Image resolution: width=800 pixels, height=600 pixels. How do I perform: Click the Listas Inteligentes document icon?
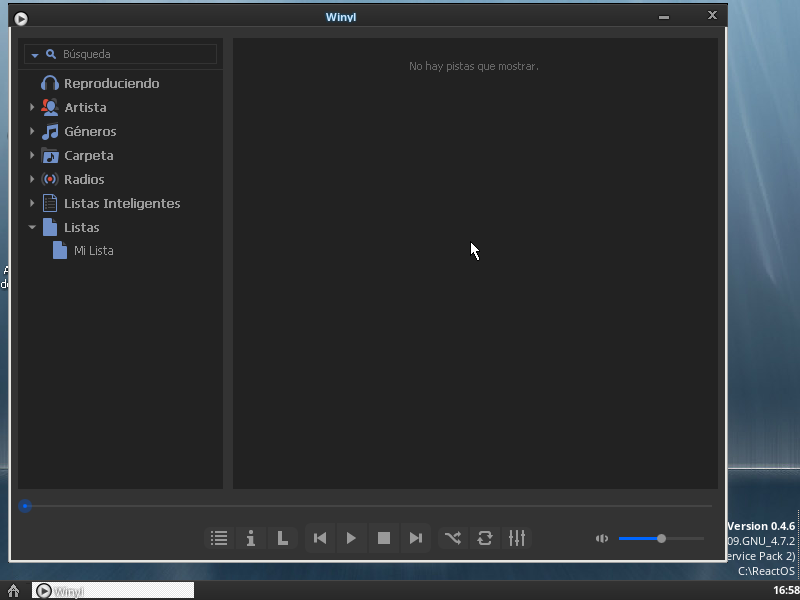click(x=50, y=203)
